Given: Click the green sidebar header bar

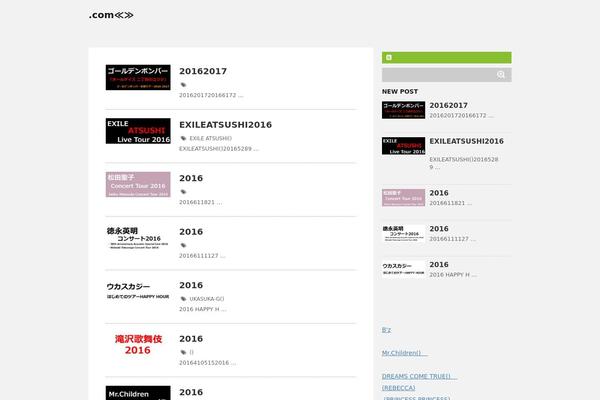Looking at the screenshot, I should pyautogui.click(x=447, y=57).
